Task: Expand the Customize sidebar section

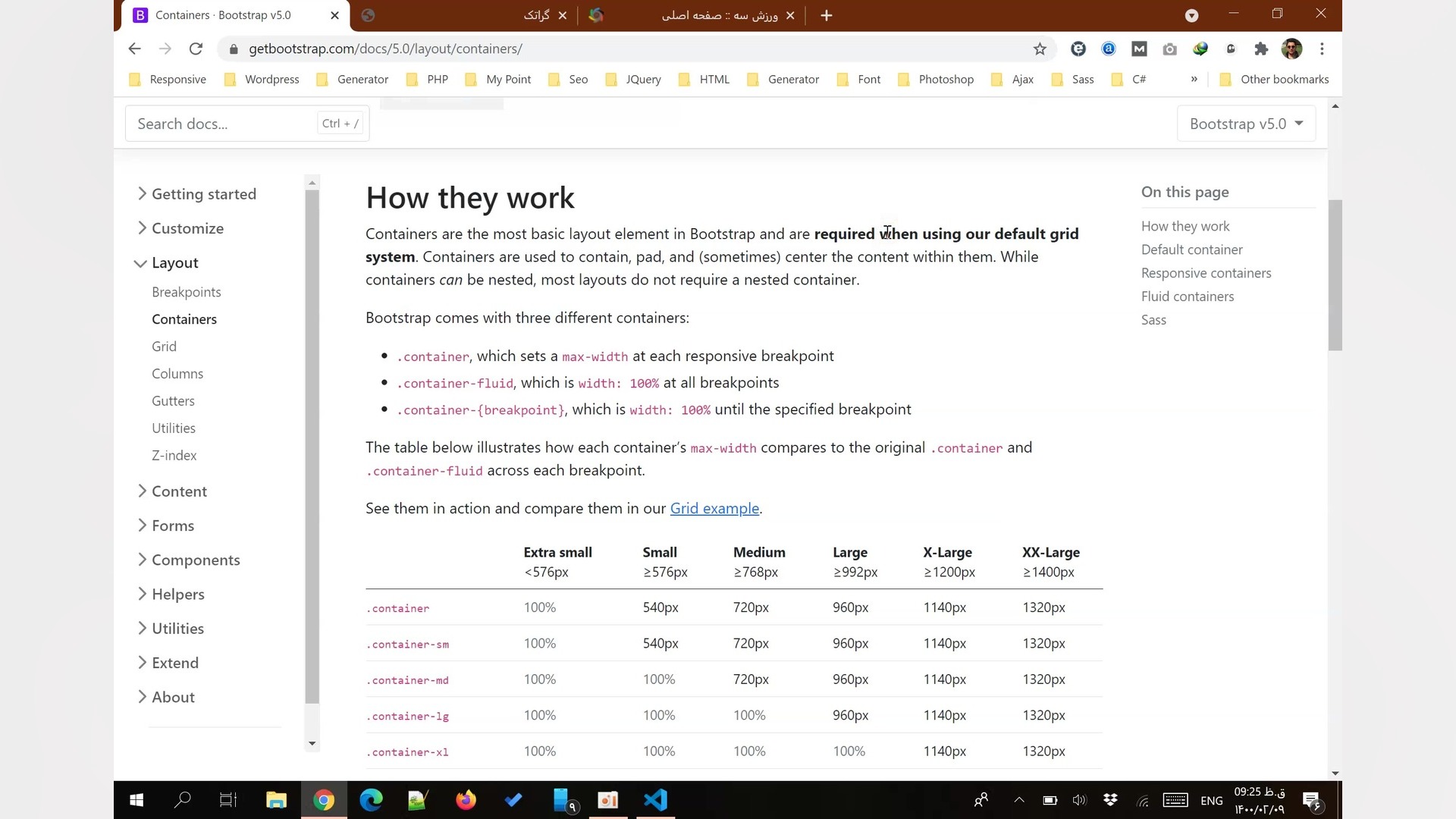Action: [180, 228]
